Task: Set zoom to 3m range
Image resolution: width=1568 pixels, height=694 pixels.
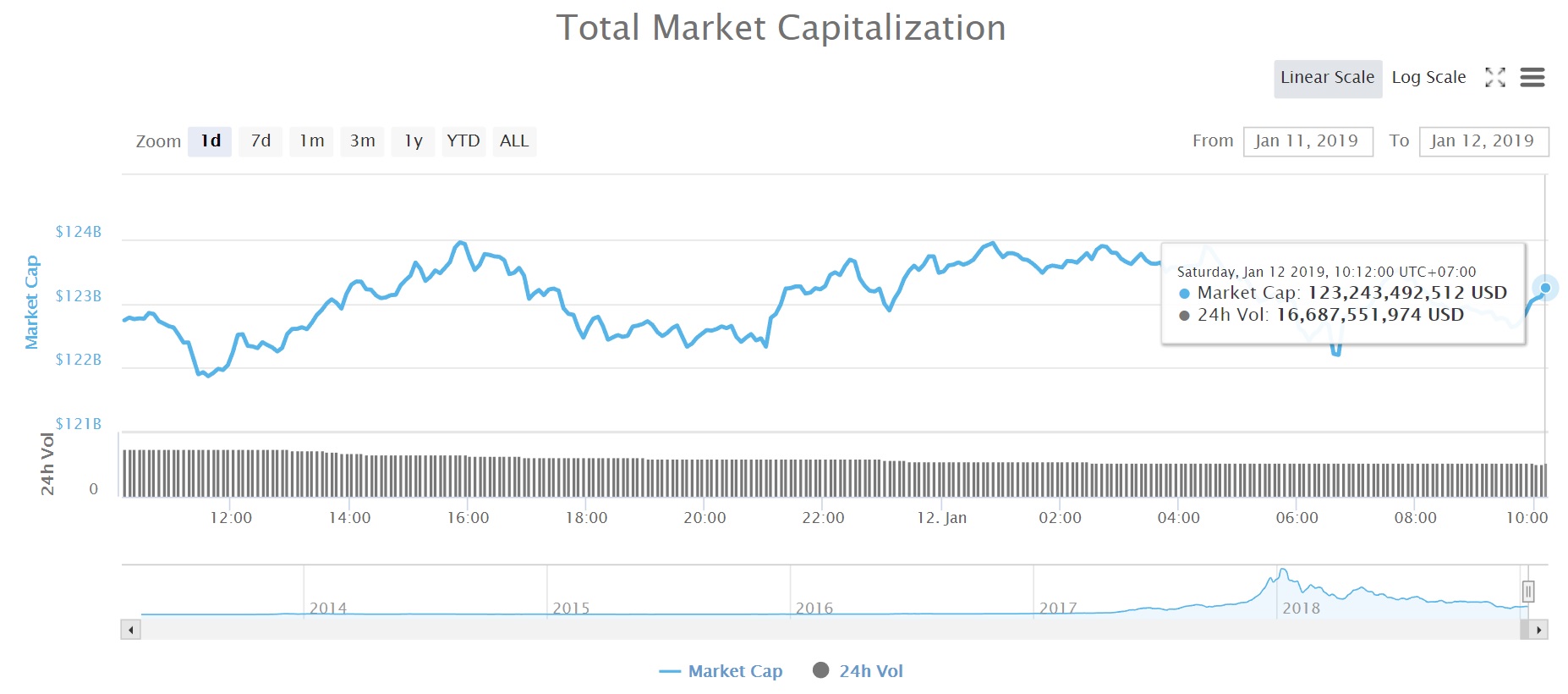Action: (x=362, y=141)
